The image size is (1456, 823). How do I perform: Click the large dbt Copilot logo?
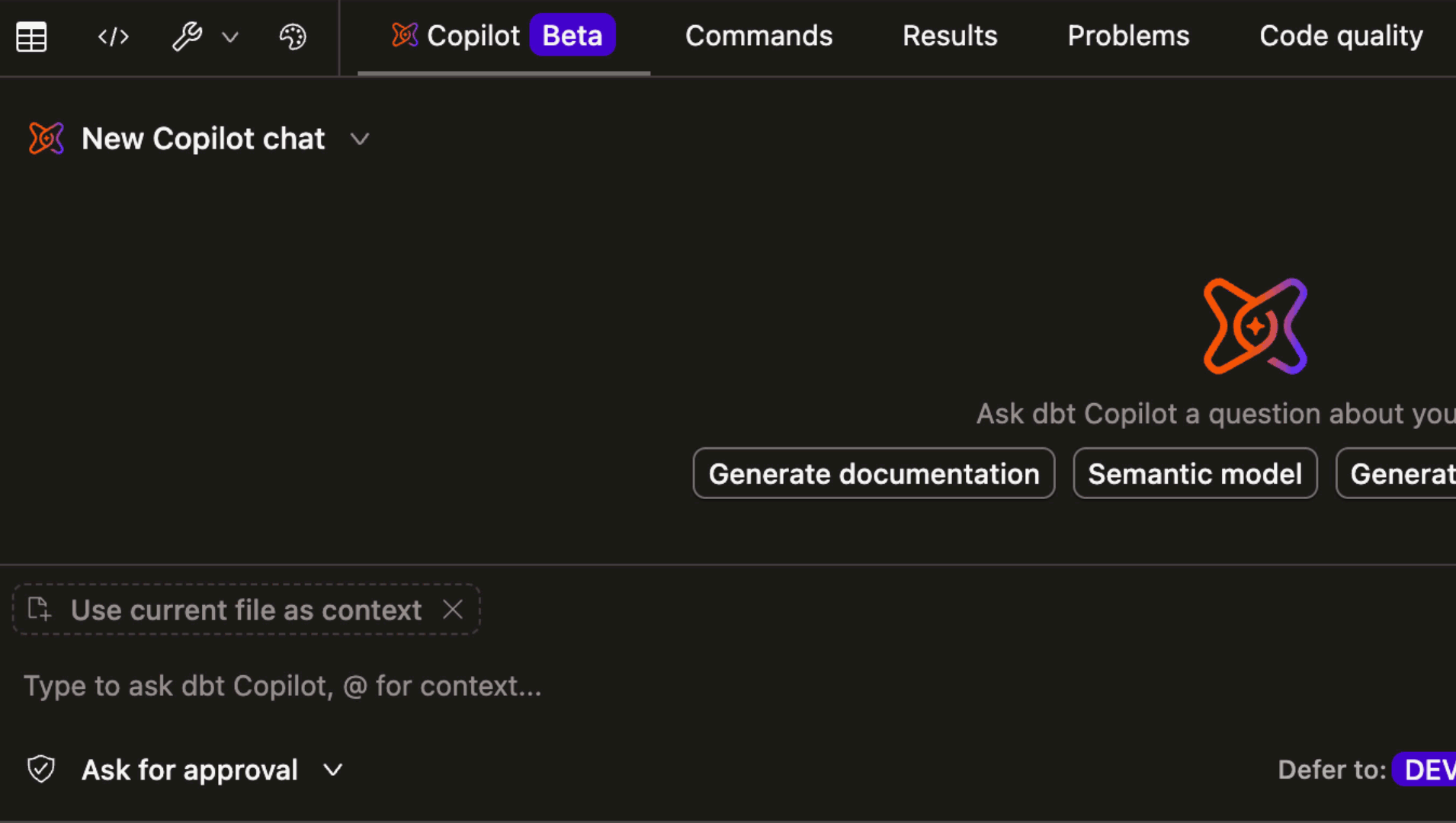click(x=1255, y=326)
